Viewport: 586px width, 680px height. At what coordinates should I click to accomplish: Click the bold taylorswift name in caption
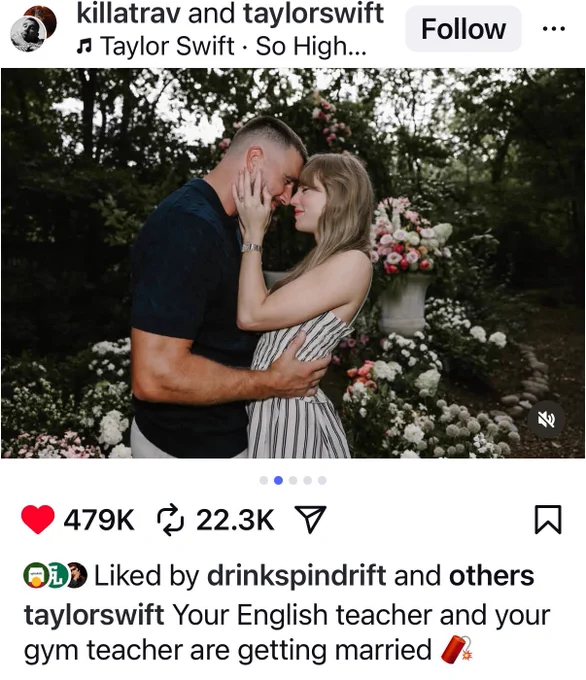tap(94, 615)
